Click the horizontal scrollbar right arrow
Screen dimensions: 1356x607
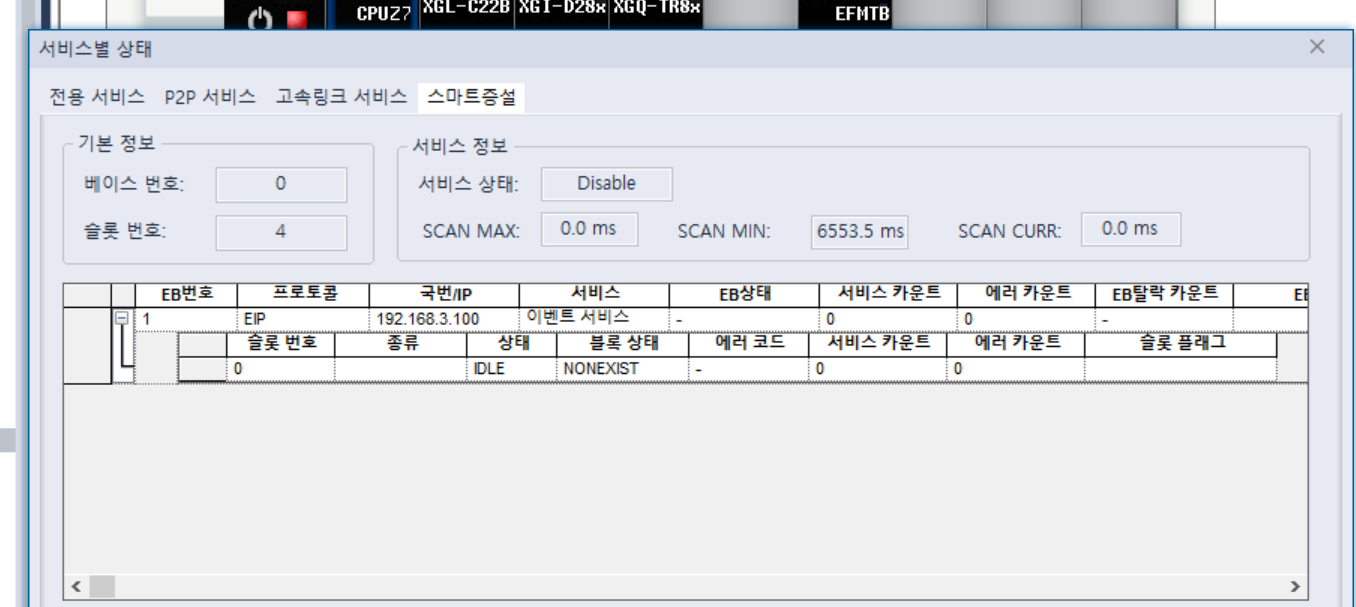coord(1295,586)
